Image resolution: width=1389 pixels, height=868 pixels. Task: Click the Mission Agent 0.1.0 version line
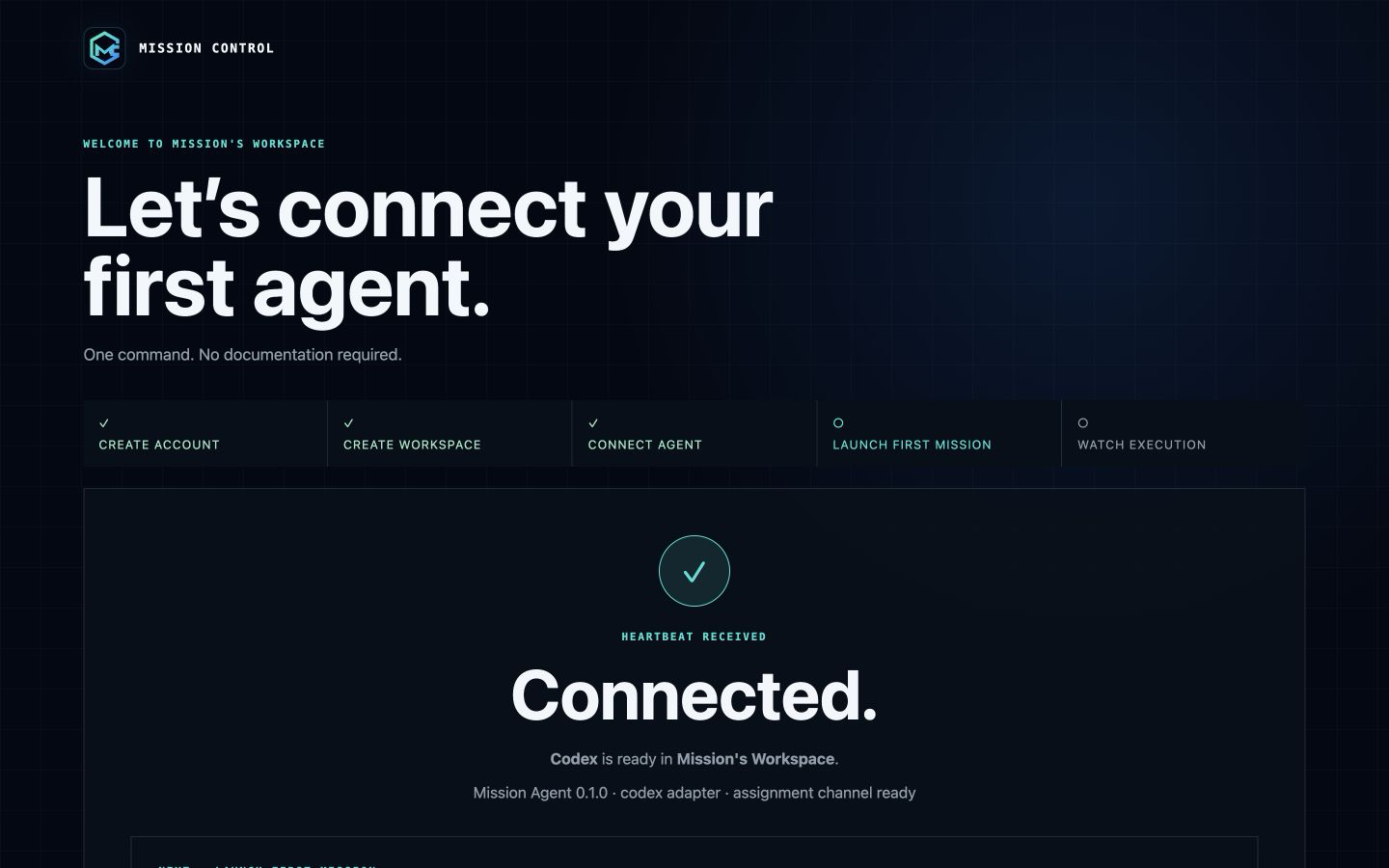pyautogui.click(x=694, y=793)
